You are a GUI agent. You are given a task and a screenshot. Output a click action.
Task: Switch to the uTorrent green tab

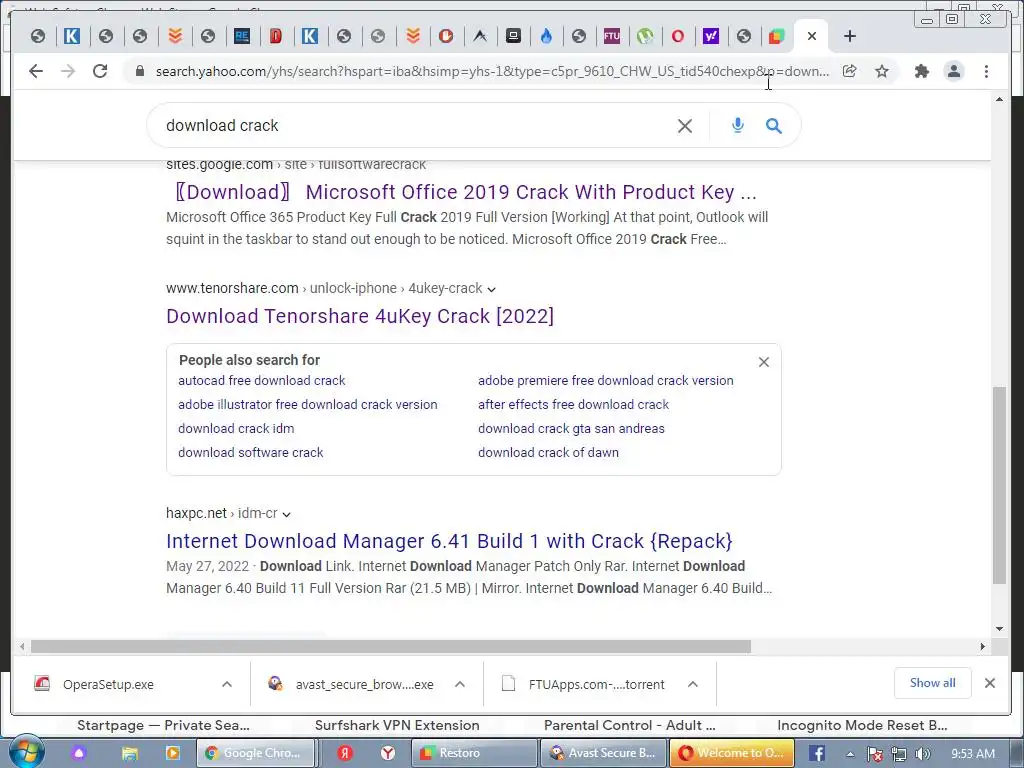tap(645, 36)
